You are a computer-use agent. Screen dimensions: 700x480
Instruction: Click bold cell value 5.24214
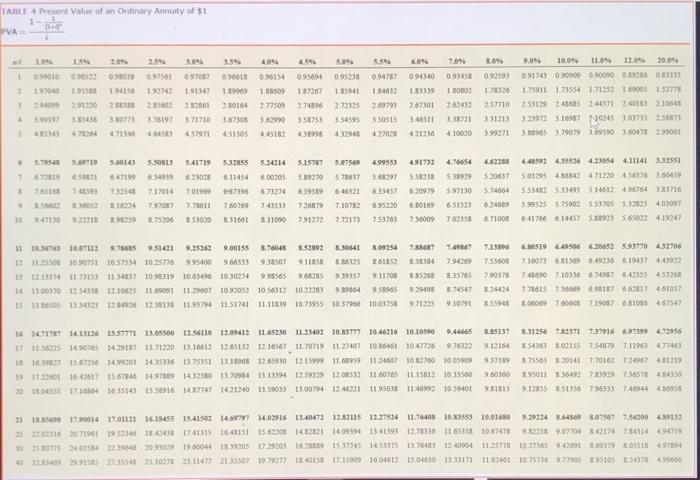pos(273,163)
